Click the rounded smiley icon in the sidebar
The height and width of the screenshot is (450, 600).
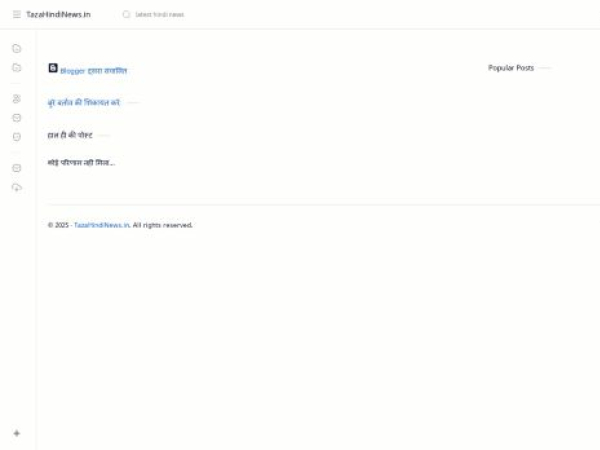point(16,136)
